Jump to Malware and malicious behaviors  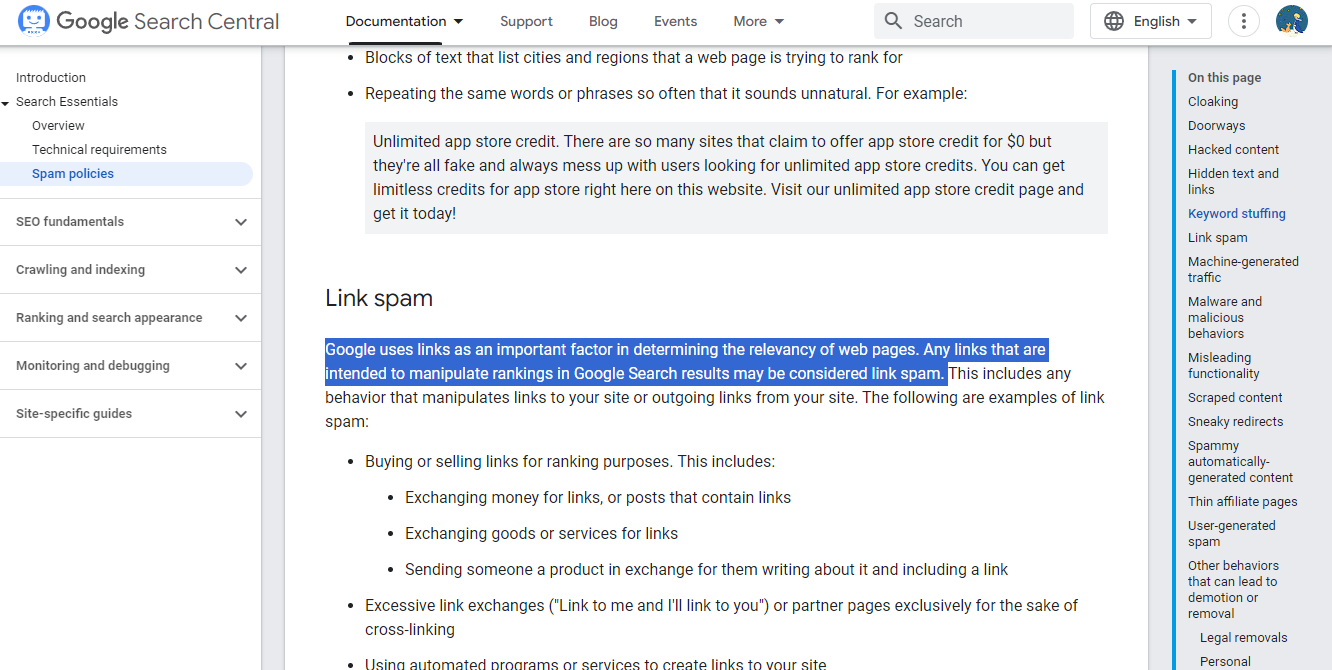point(1225,318)
